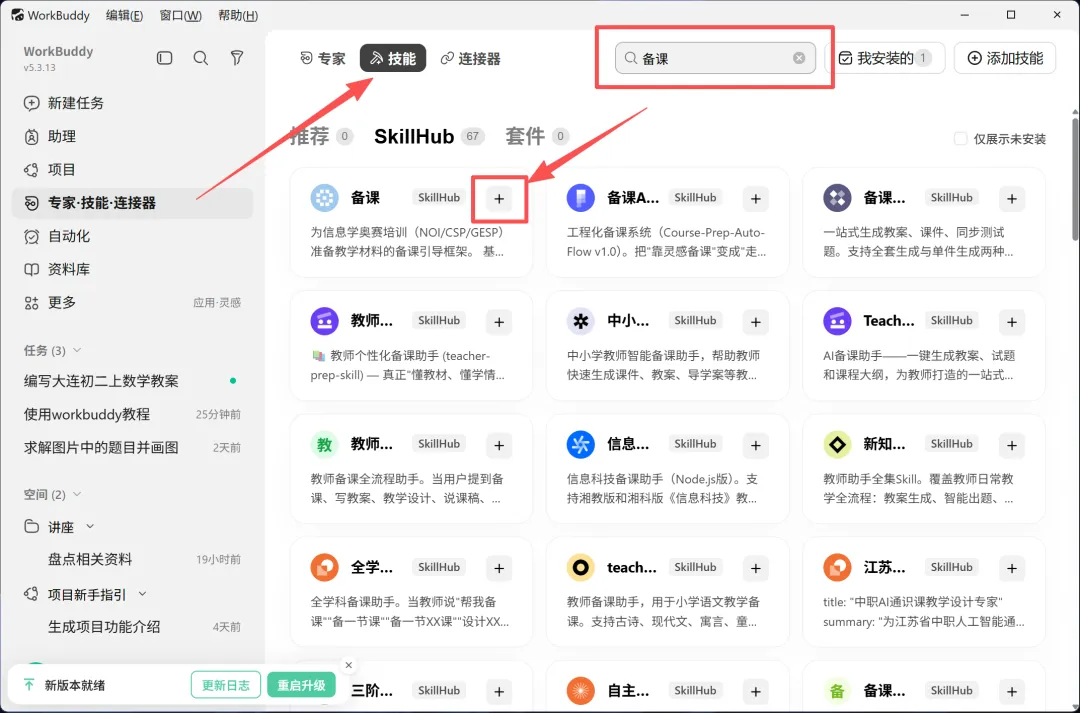This screenshot has width=1080, height=713.
Task: Click the 备课 skill round icon
Action: coord(324,198)
